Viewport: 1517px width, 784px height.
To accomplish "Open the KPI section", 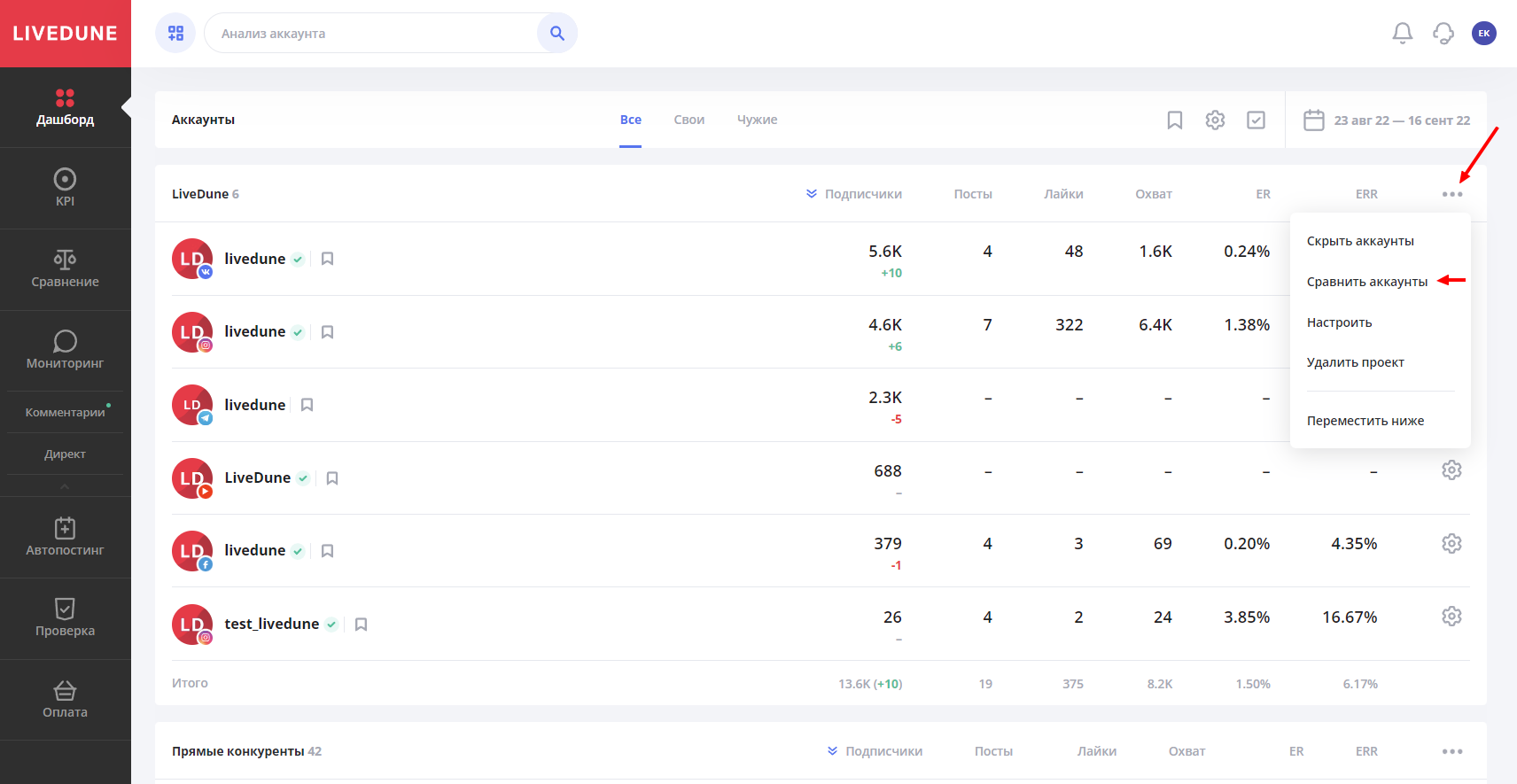I will tap(66, 188).
